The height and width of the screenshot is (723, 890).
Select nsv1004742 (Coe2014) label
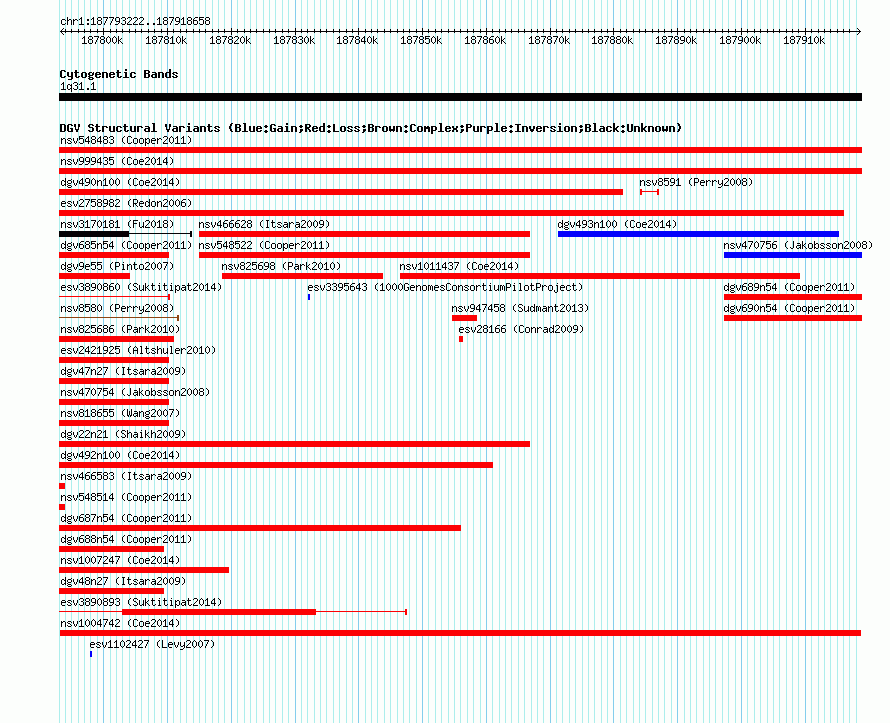click(120, 623)
